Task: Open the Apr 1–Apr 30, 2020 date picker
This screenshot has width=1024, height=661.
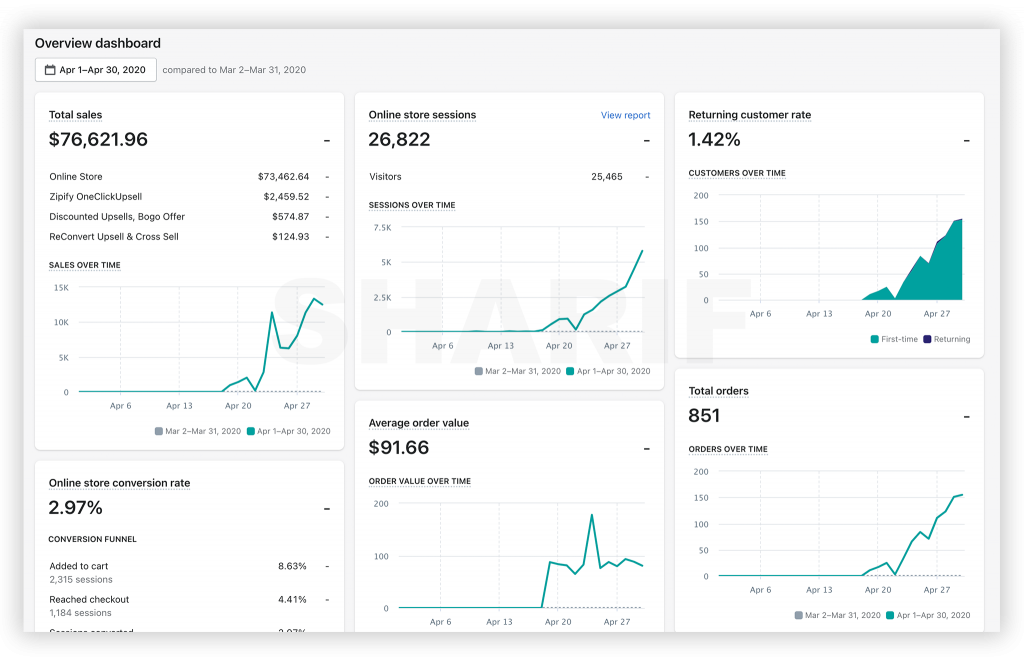Action: click(95, 70)
